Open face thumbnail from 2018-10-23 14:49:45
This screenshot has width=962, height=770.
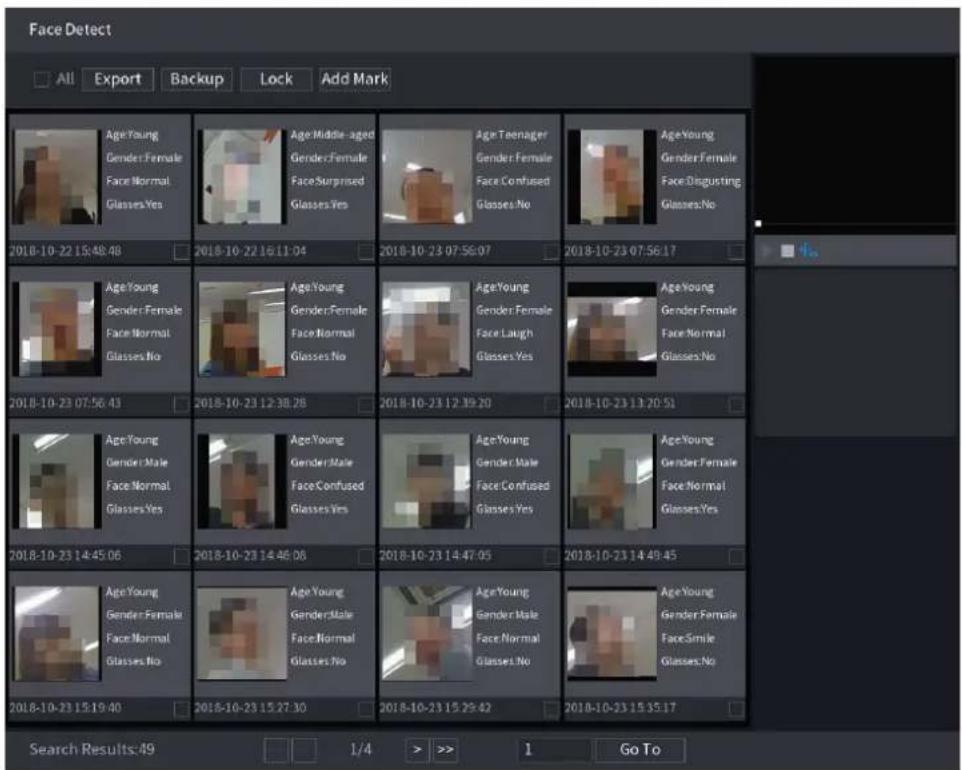(612, 482)
